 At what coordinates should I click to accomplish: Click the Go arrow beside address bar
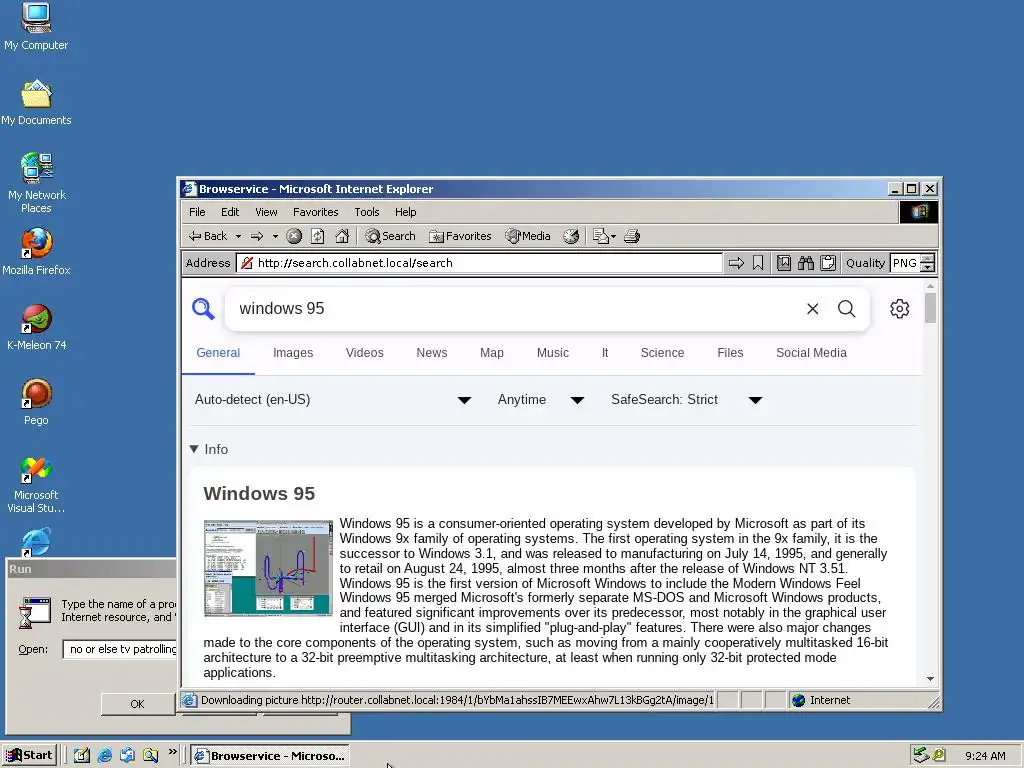click(x=736, y=263)
